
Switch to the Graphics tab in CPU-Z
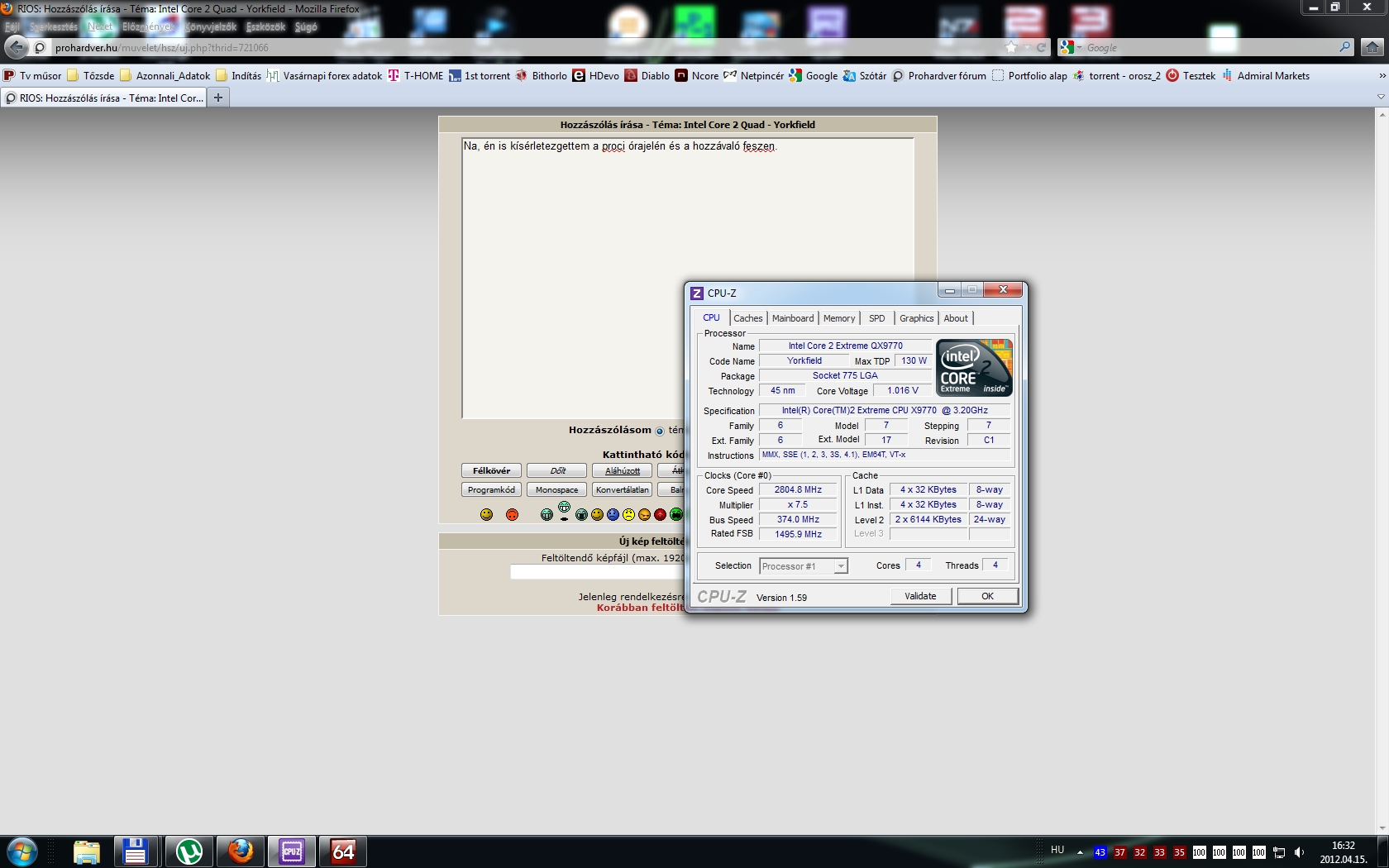916,318
